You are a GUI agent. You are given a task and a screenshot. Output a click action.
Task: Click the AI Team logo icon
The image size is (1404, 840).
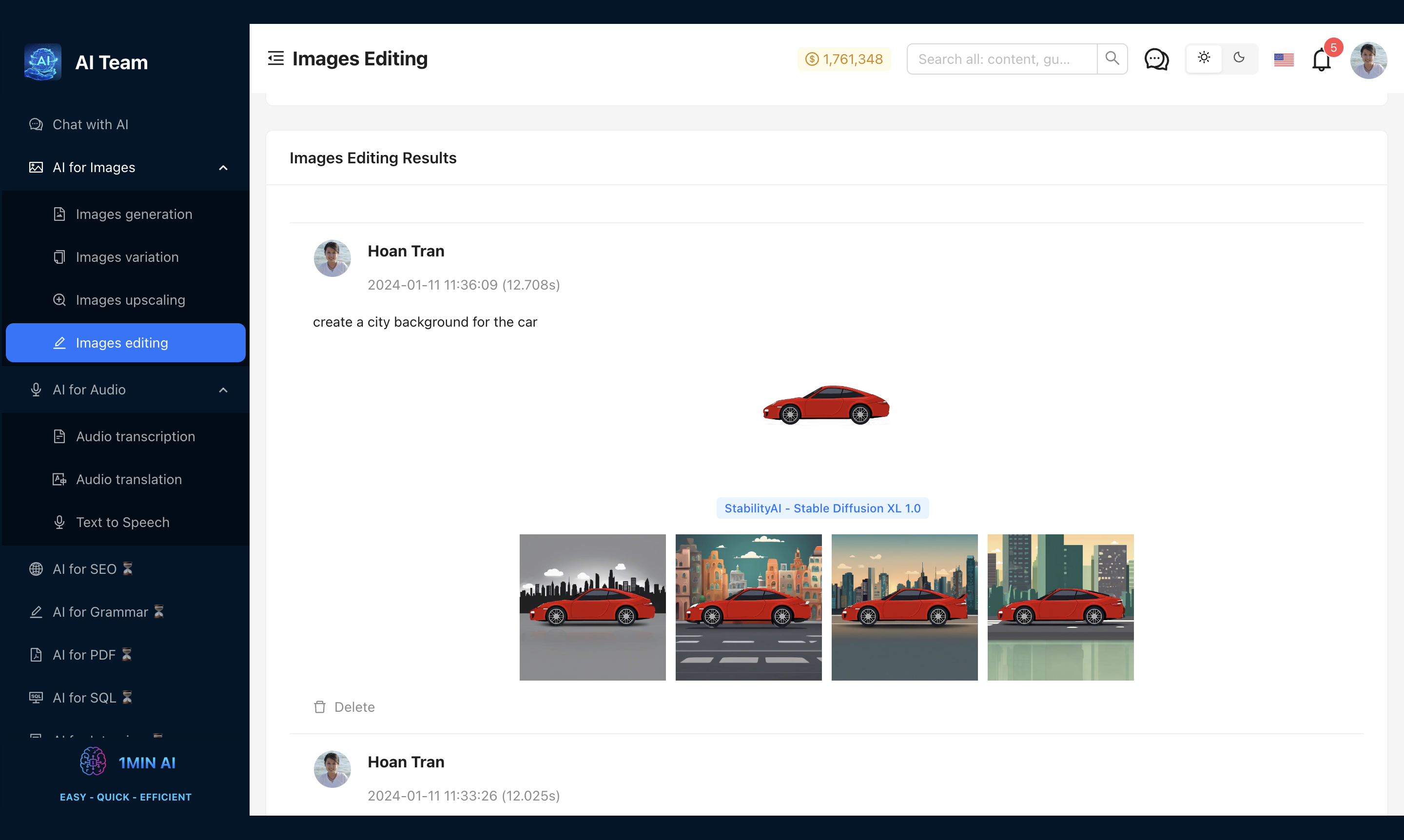[43, 62]
